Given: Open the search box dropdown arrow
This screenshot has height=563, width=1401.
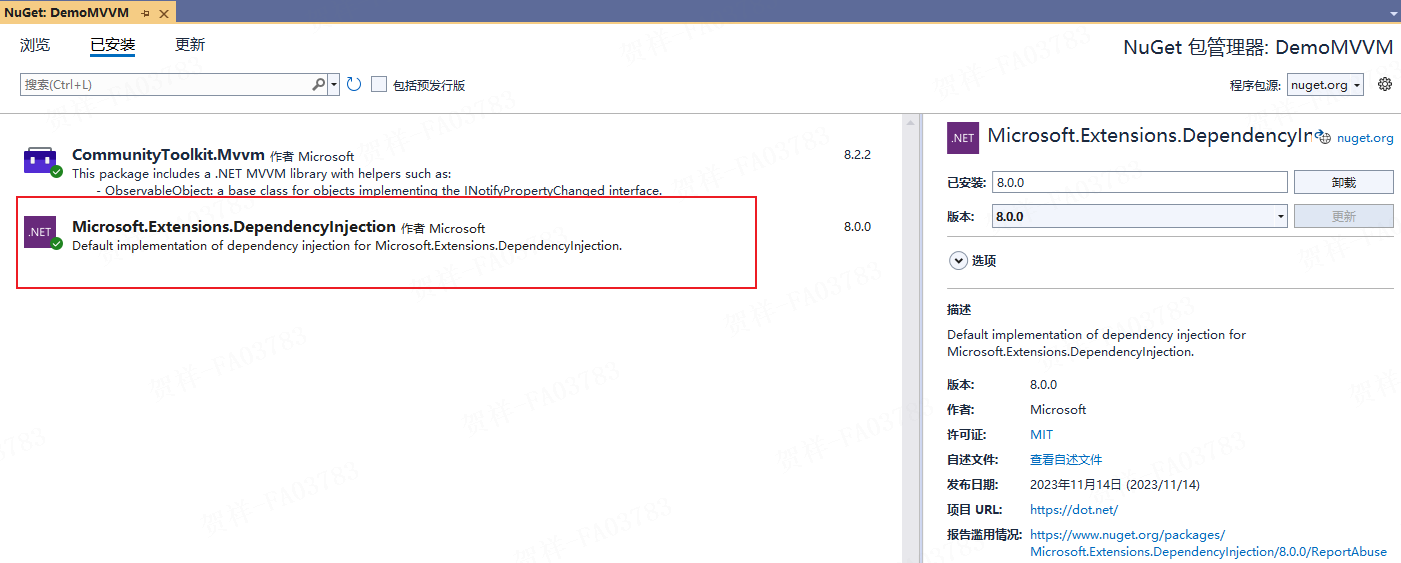Looking at the screenshot, I should click(x=334, y=85).
